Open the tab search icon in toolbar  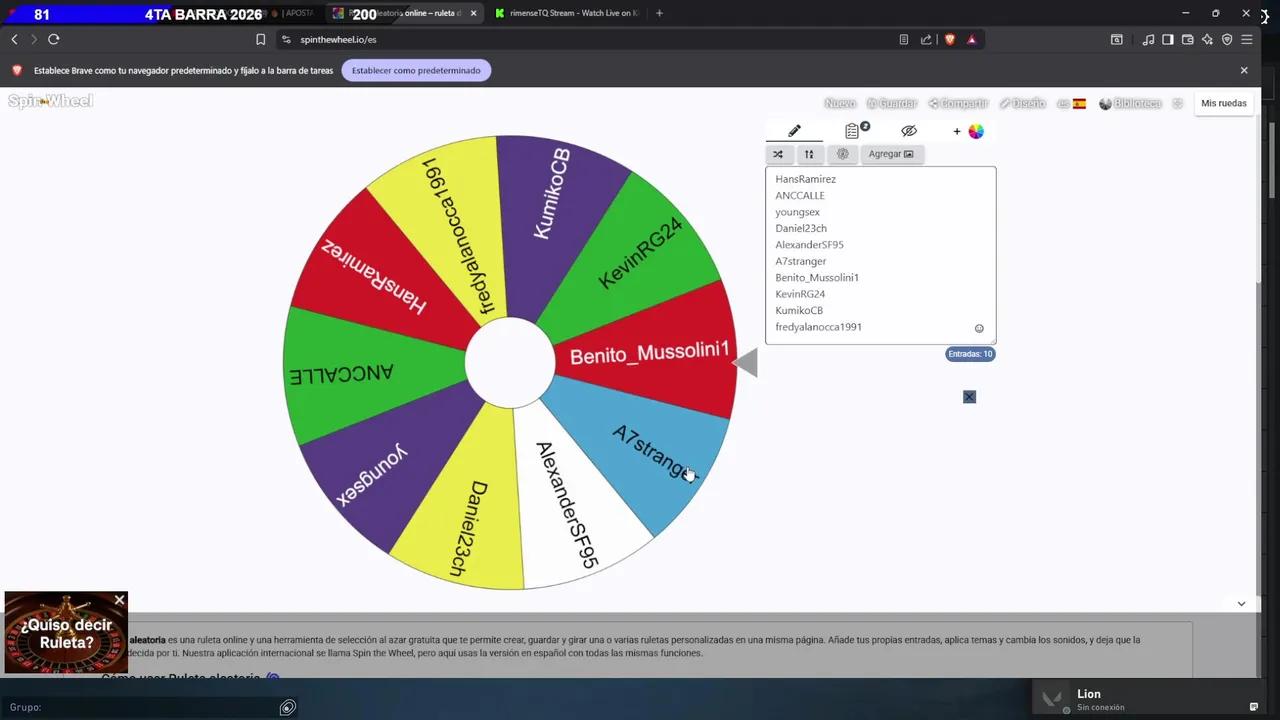(1117, 40)
